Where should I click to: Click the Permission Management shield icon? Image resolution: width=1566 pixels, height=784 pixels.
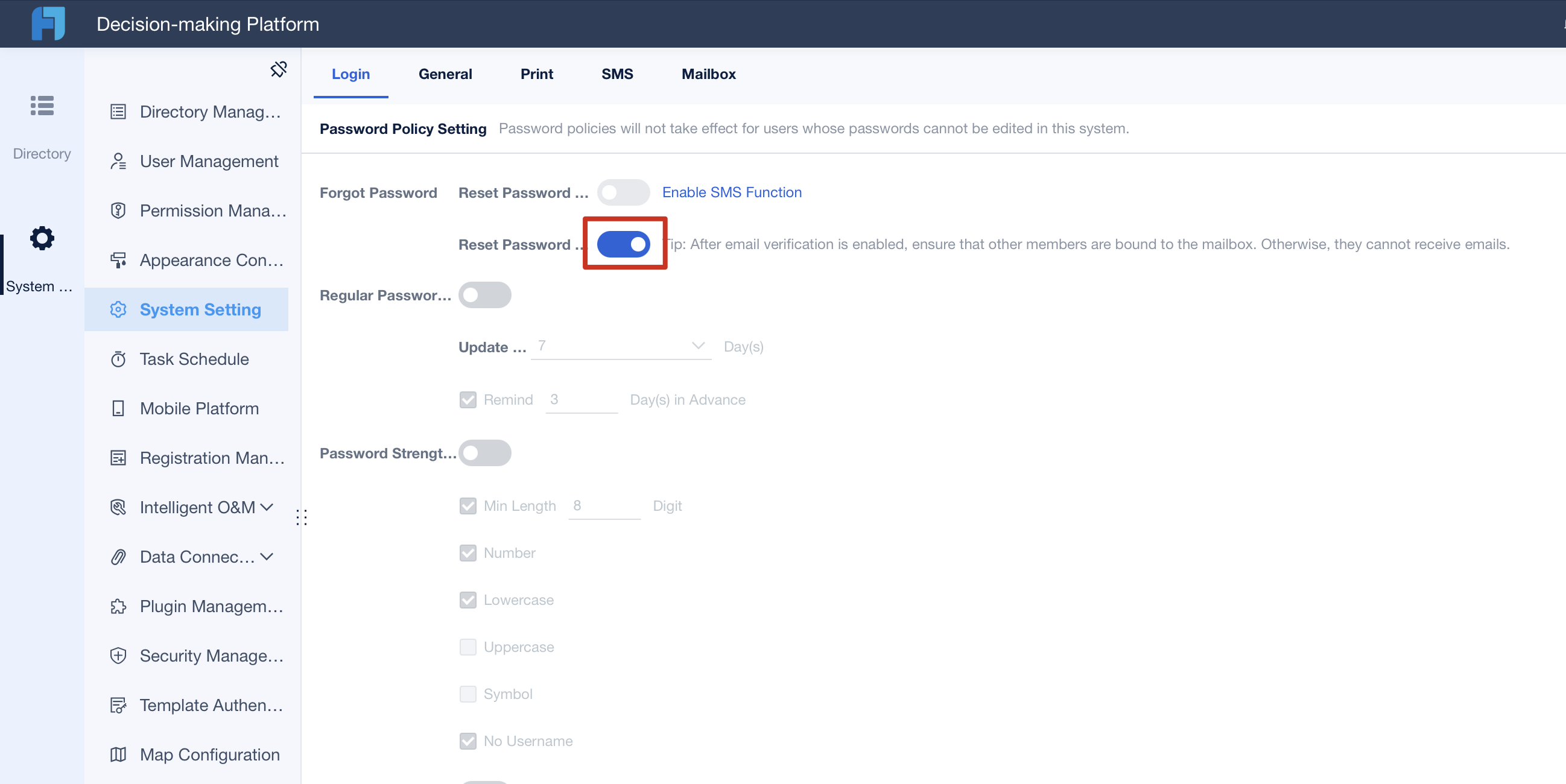coord(118,210)
